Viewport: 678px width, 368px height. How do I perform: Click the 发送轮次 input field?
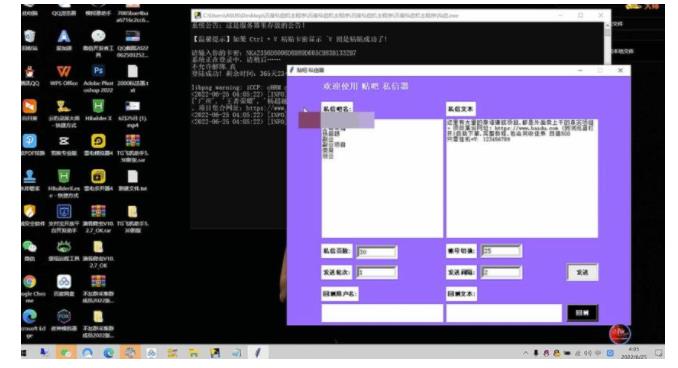tap(377, 272)
